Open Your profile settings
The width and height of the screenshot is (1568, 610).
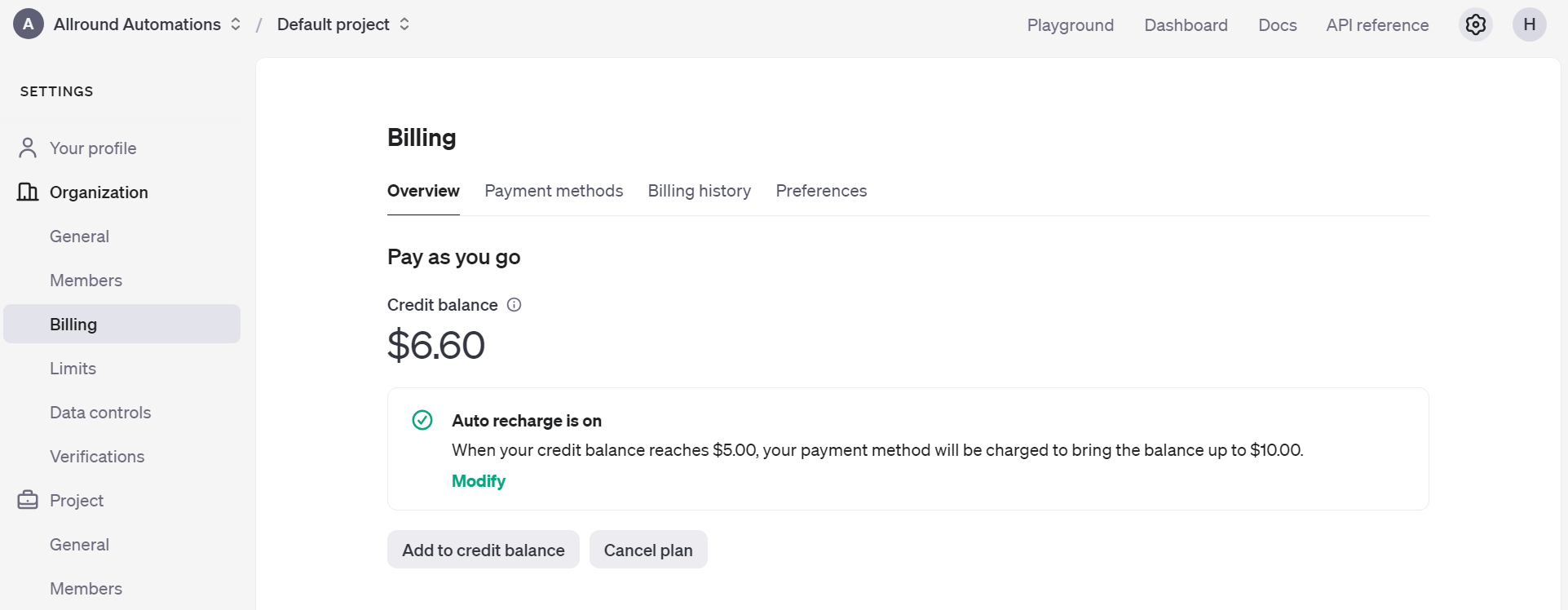[93, 148]
